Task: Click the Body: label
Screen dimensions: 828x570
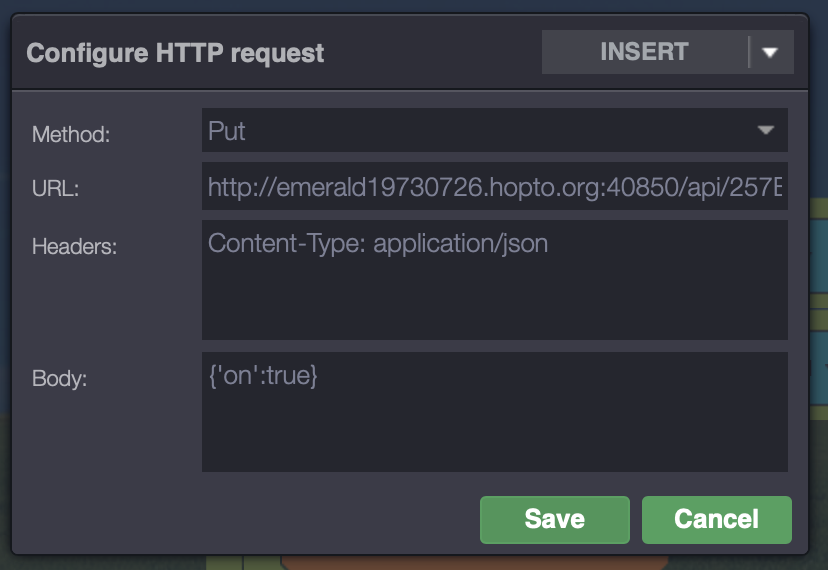Action: click(60, 378)
